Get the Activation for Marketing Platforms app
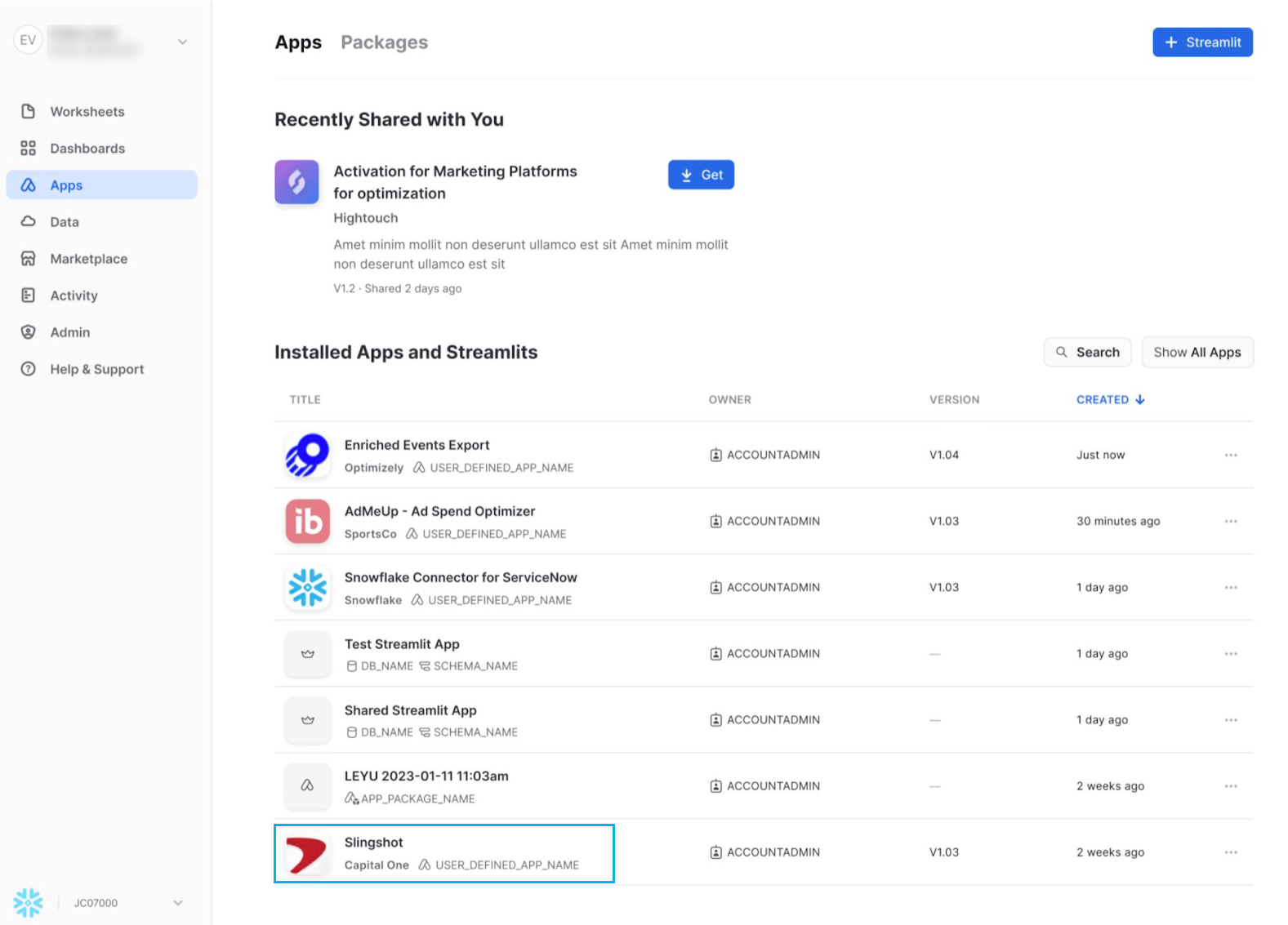1288x925 pixels. click(x=701, y=174)
